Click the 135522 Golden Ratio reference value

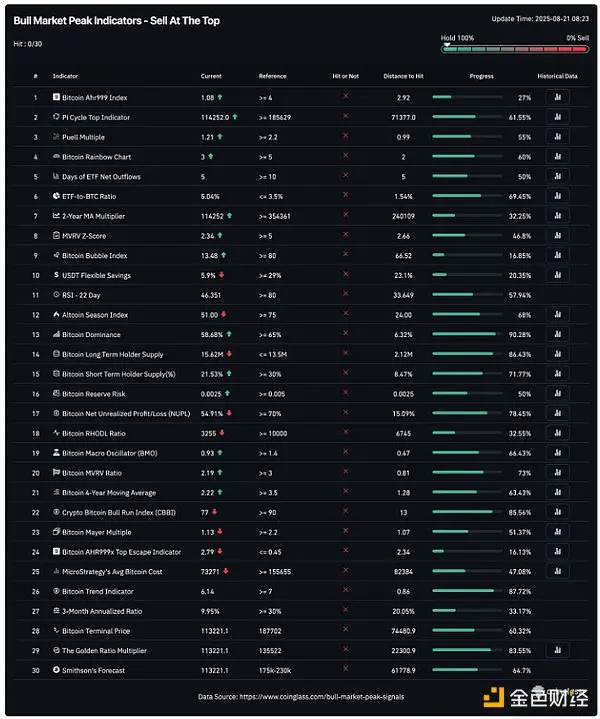pos(270,651)
